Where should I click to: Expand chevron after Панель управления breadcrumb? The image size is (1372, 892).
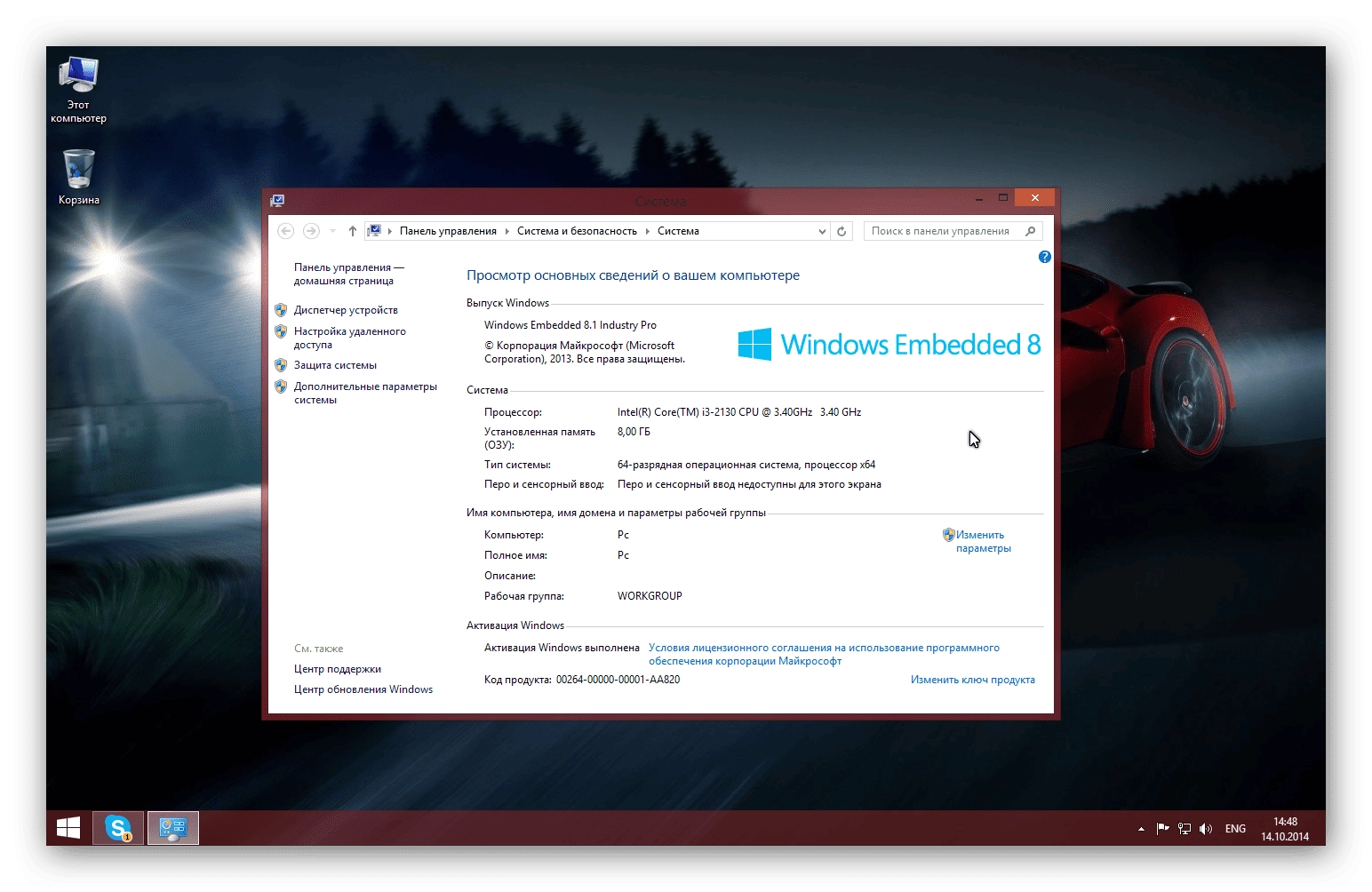507,231
